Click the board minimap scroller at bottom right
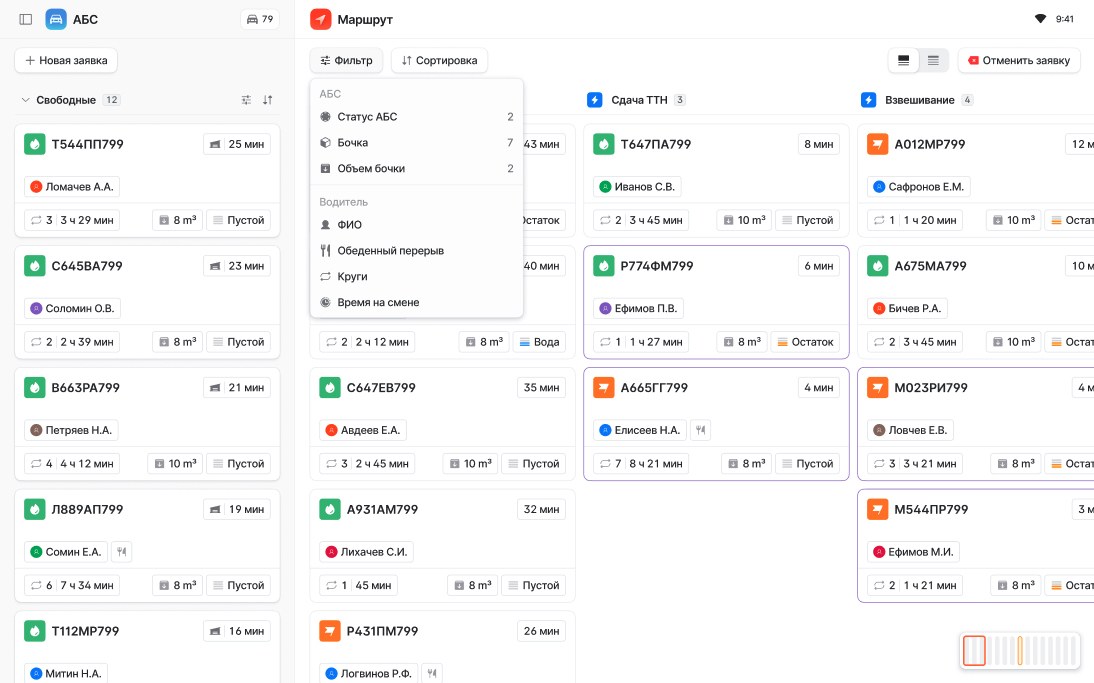This screenshot has width=1094, height=683. (1020, 650)
